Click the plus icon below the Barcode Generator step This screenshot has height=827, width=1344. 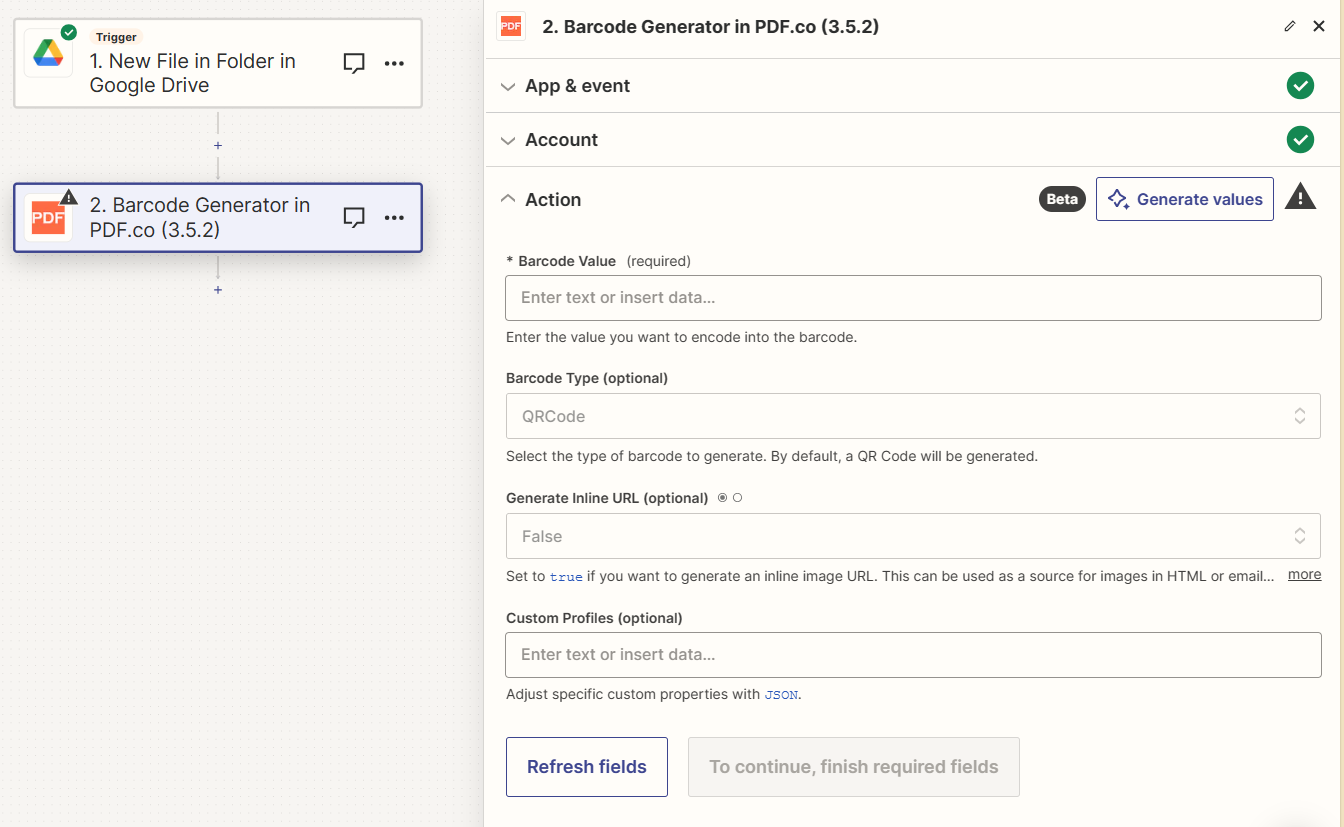pos(217,290)
